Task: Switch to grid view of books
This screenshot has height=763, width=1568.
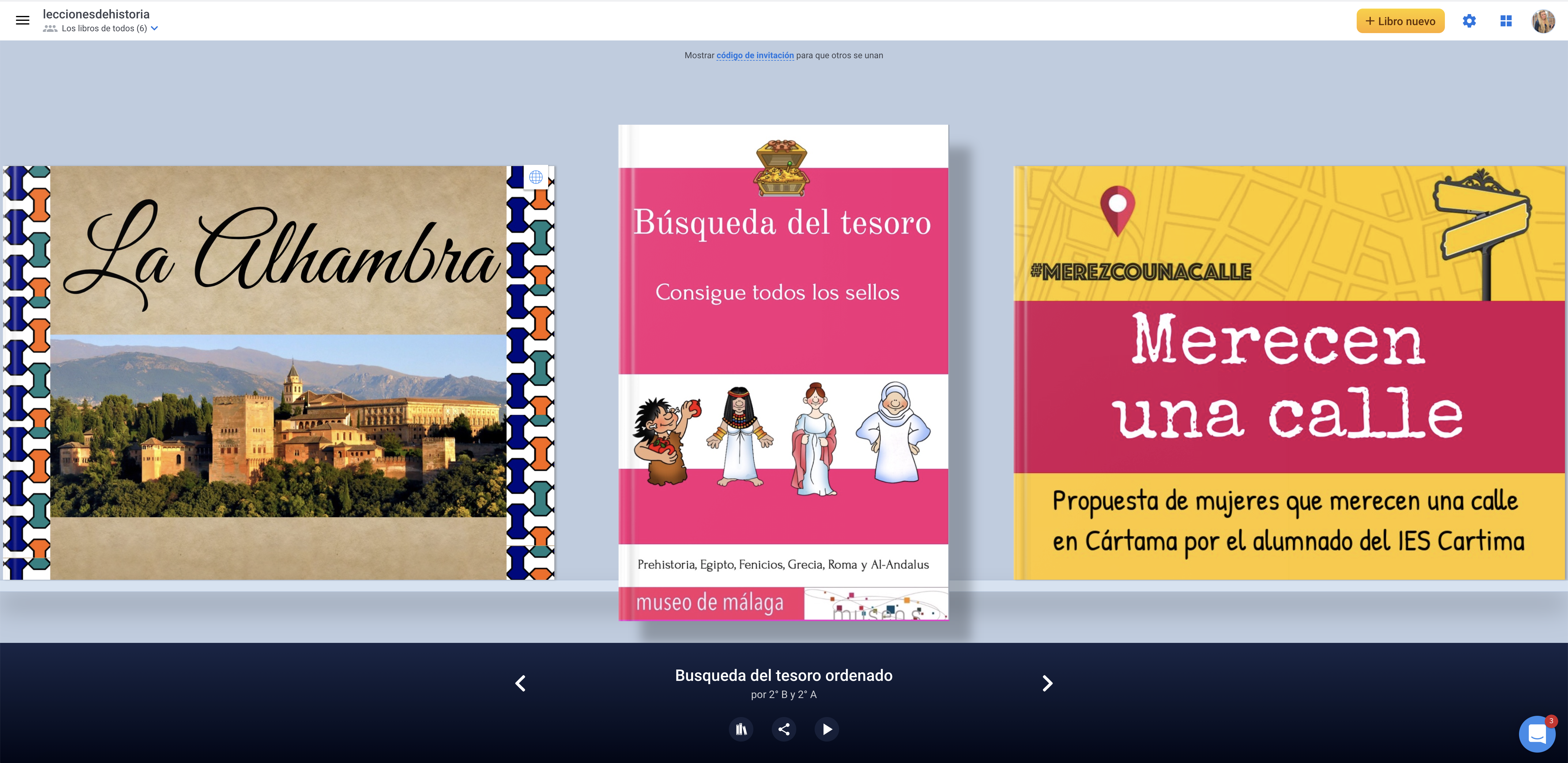Action: pyautogui.click(x=1506, y=21)
